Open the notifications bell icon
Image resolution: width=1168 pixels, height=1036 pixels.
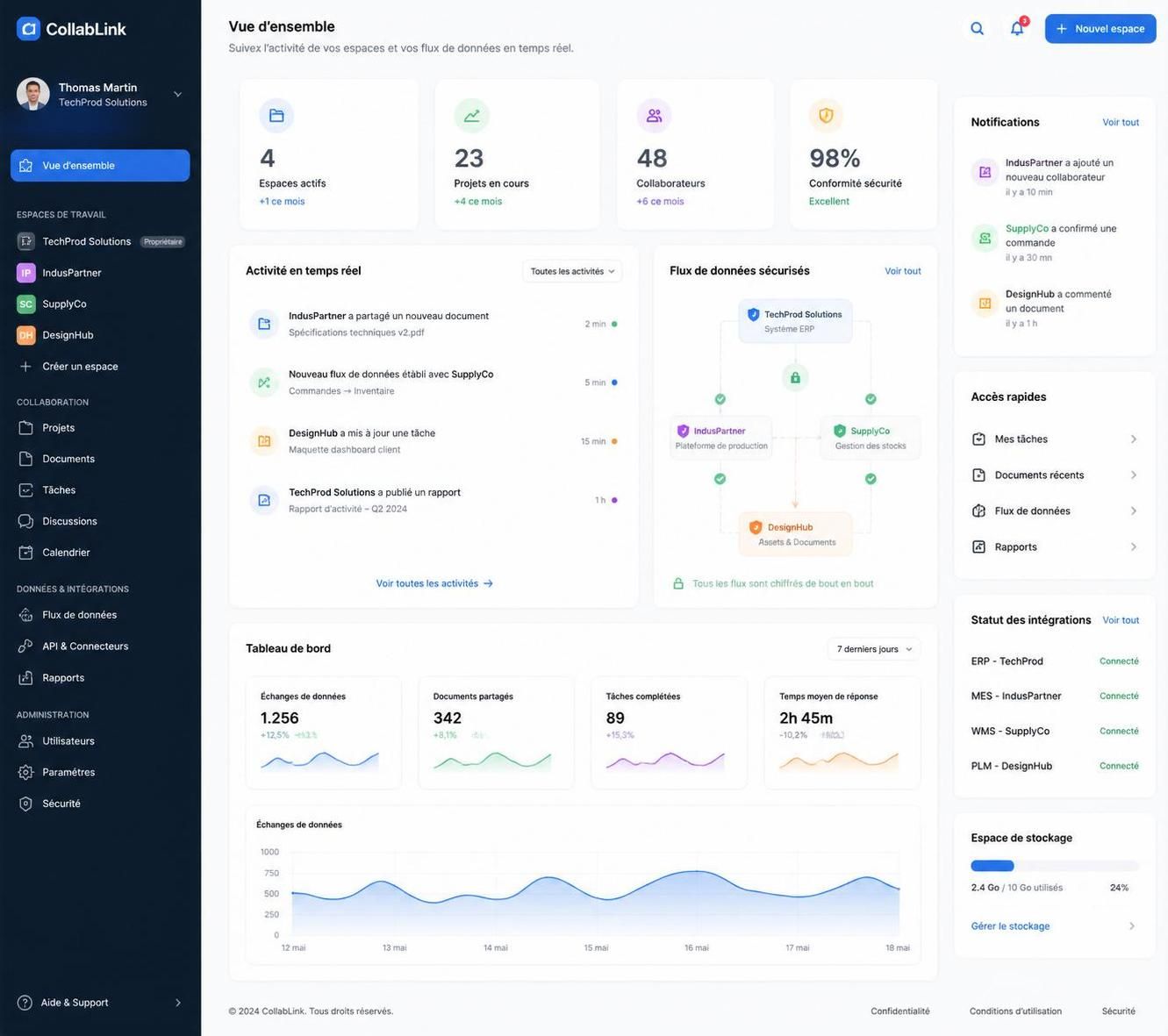pyautogui.click(x=1017, y=29)
